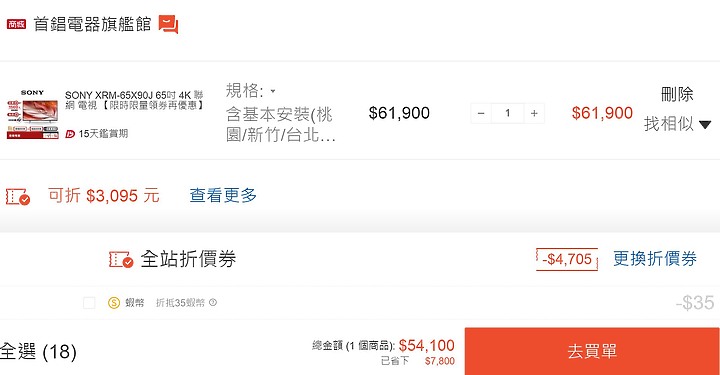Click the 全站折價券 voucher icon
This screenshot has height=375, width=720.
point(121,259)
